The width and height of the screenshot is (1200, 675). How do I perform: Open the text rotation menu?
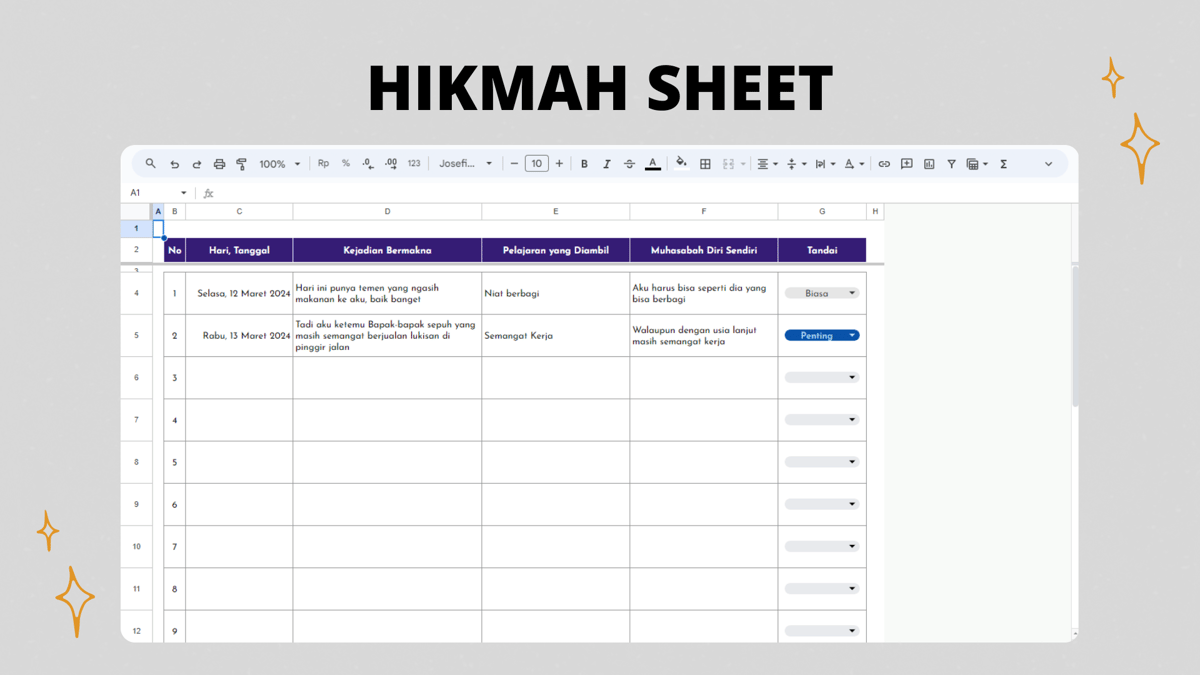coord(853,164)
